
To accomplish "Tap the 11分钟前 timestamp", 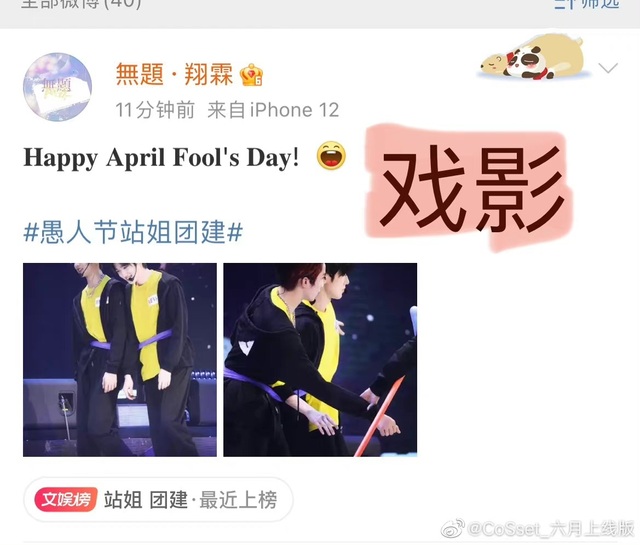I will [155, 110].
